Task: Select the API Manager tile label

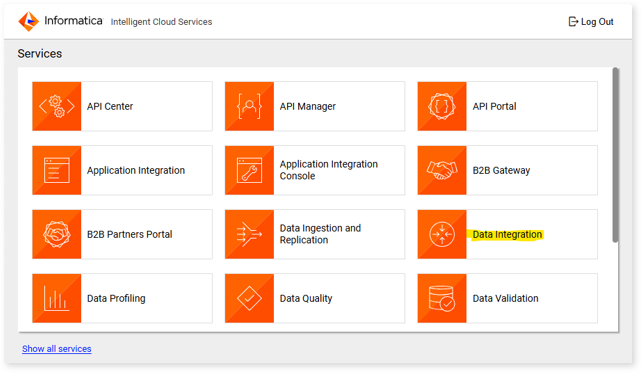Action: 307,106
